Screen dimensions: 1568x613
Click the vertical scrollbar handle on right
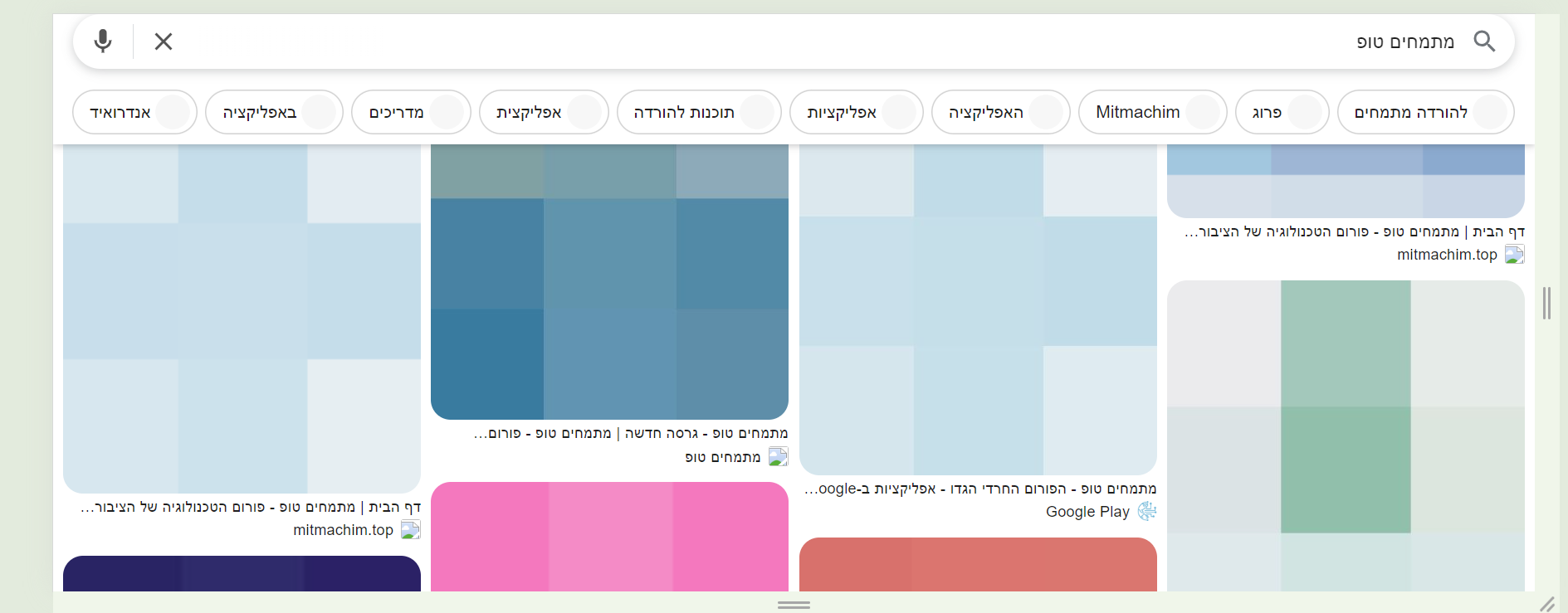1546,304
